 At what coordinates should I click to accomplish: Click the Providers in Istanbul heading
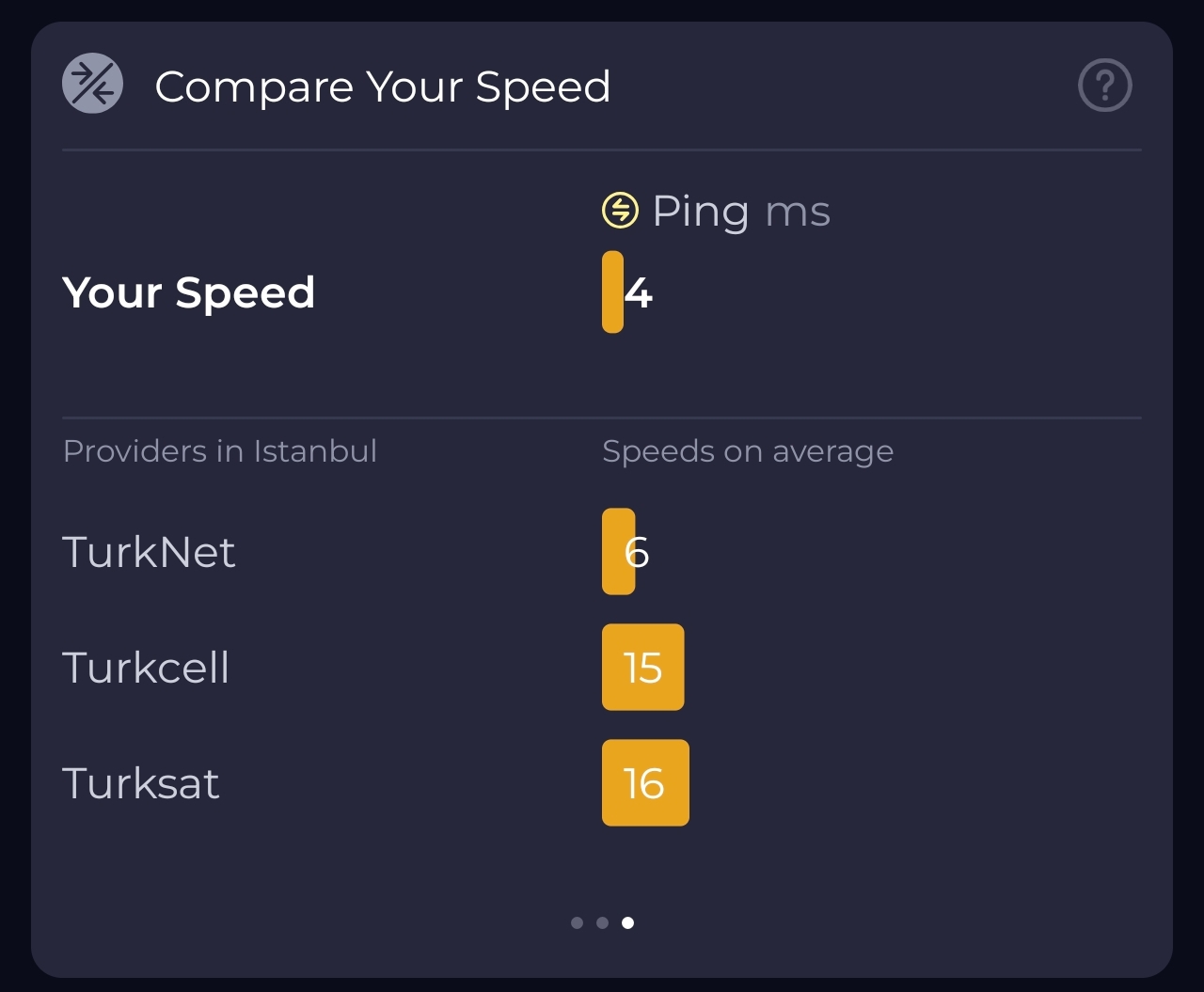(219, 451)
